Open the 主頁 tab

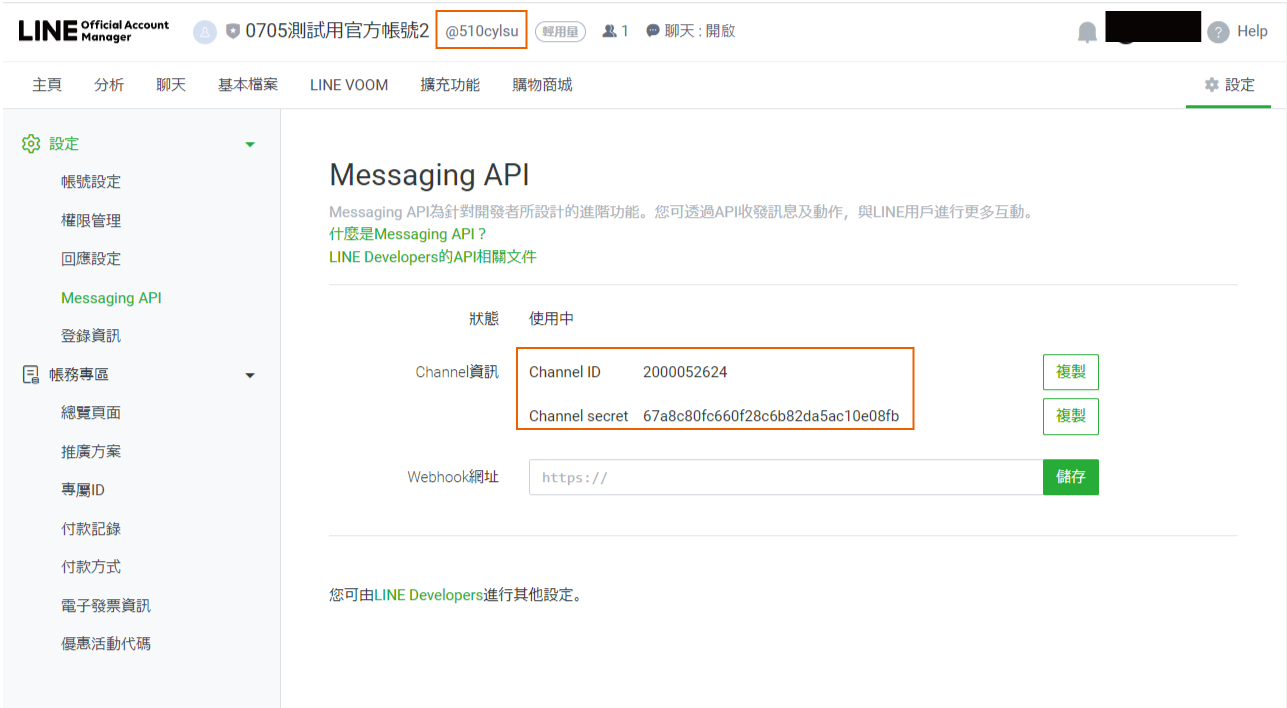pyautogui.click(x=47, y=85)
